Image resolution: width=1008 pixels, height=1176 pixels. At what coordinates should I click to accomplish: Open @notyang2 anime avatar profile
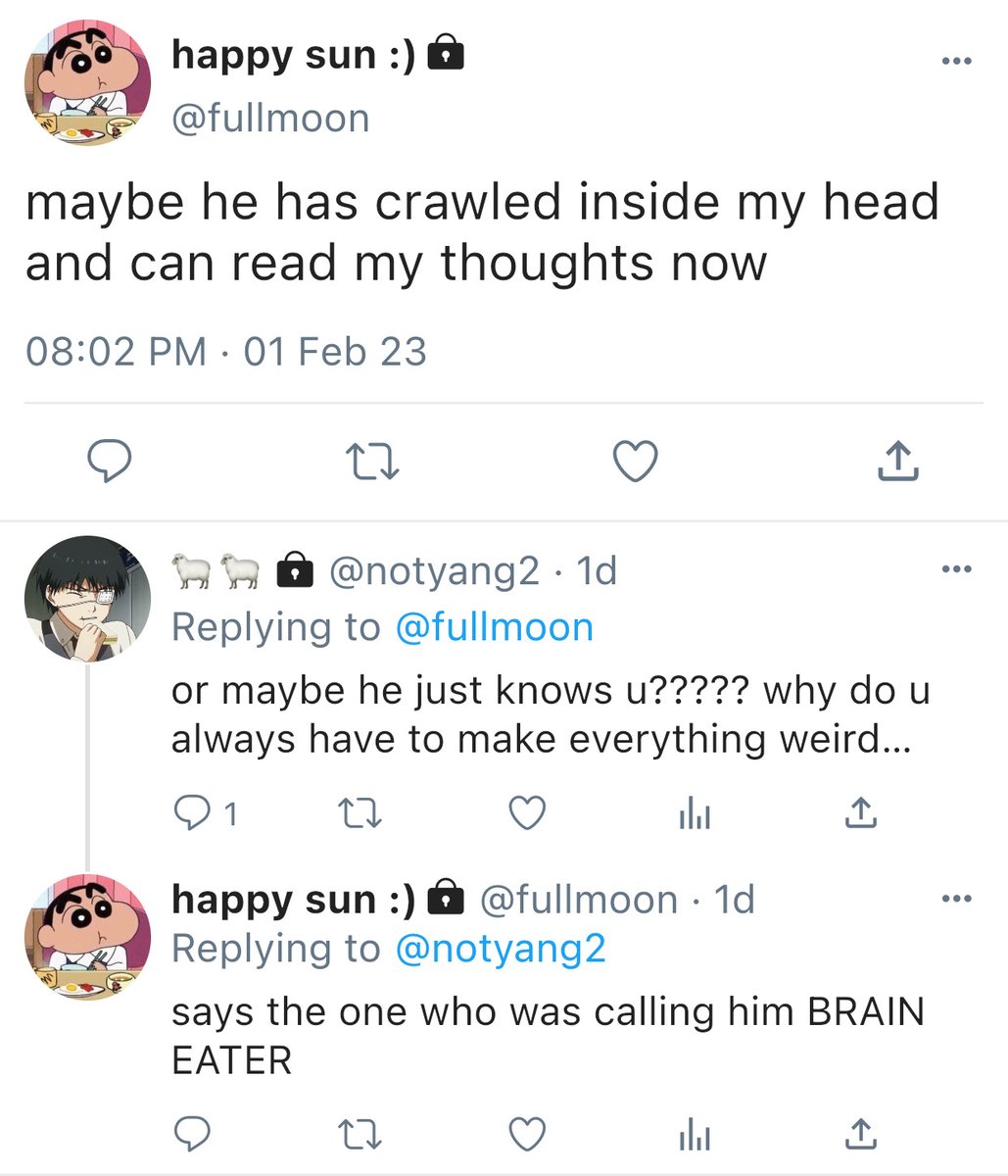coord(86,598)
